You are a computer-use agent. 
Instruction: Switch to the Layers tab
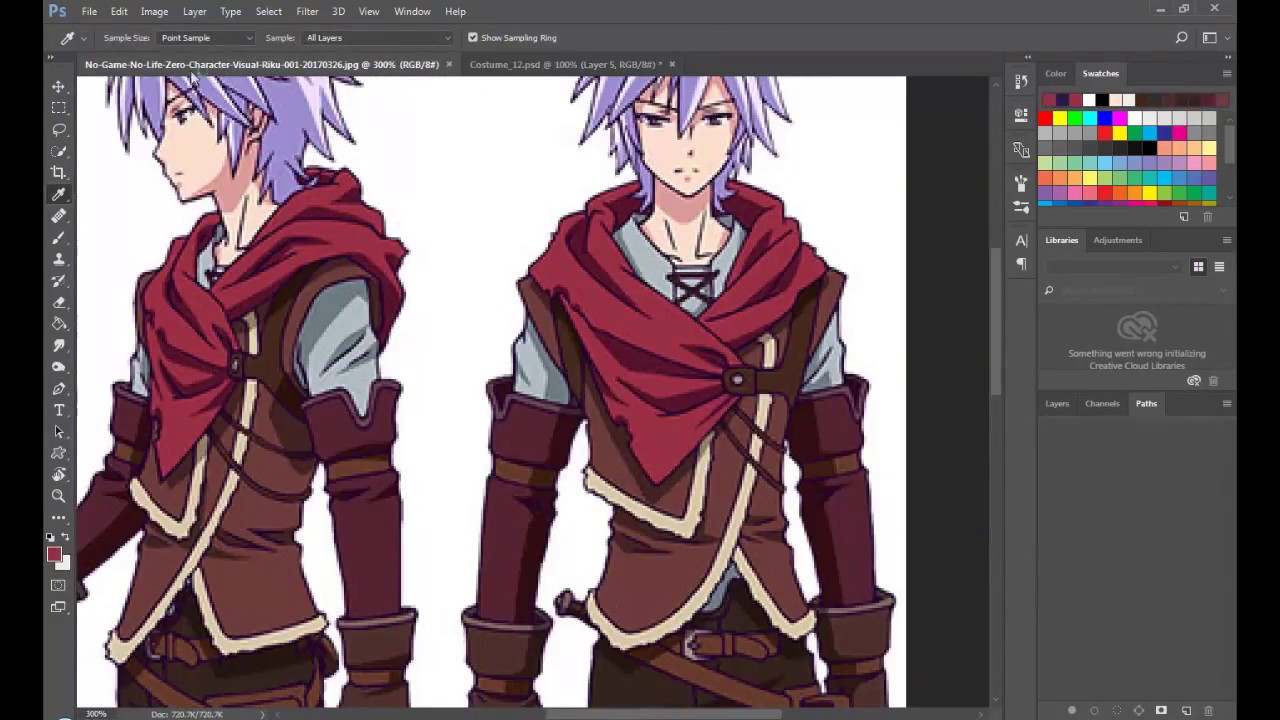pyautogui.click(x=1057, y=404)
